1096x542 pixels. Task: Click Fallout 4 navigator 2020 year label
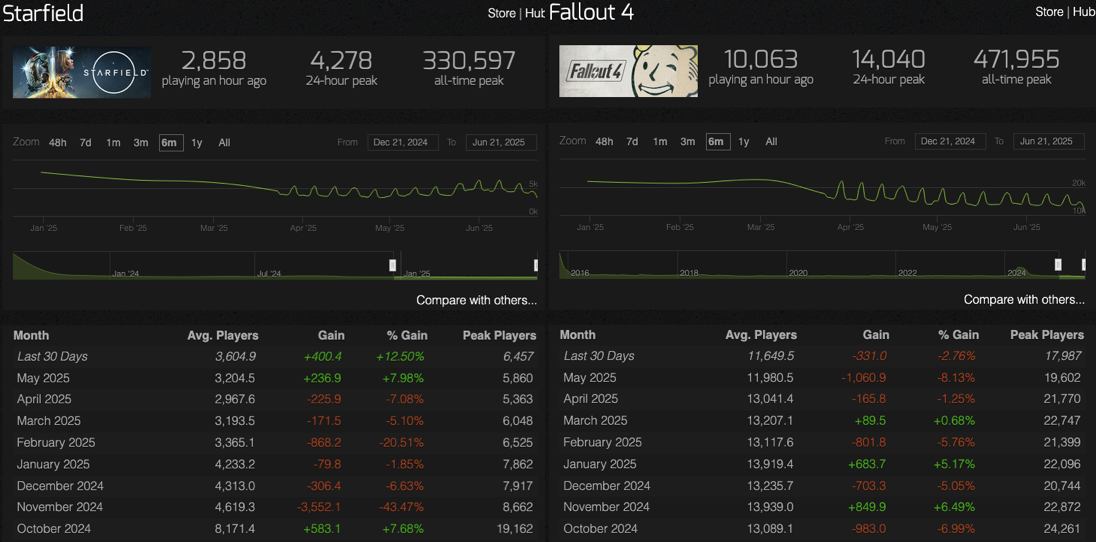[x=798, y=273]
